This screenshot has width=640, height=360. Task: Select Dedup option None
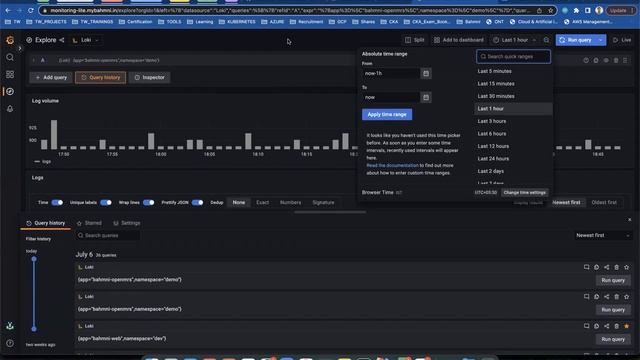pyautogui.click(x=239, y=202)
